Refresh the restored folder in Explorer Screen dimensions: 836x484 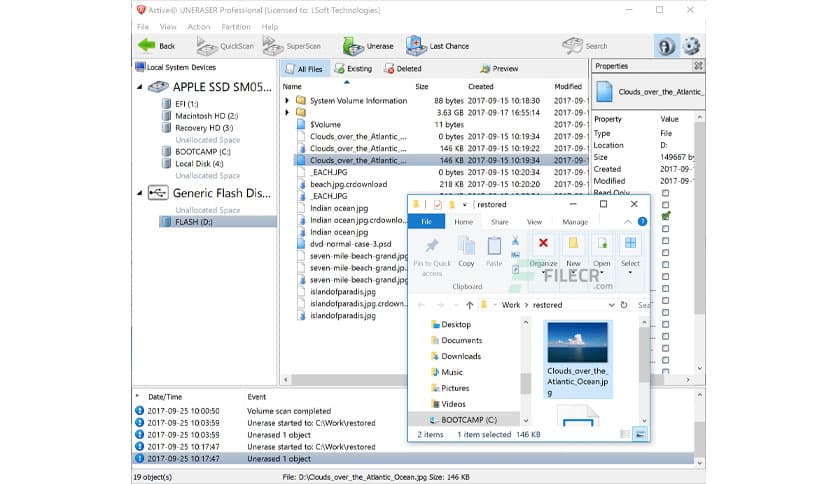click(x=624, y=305)
